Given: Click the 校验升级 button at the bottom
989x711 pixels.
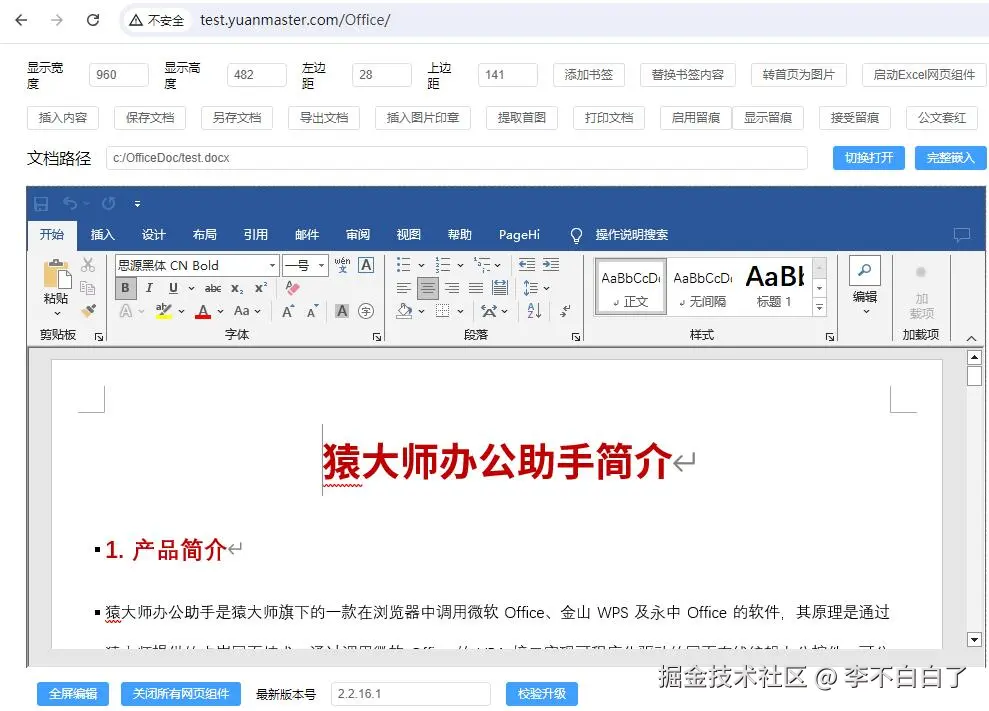Looking at the screenshot, I should [541, 692].
